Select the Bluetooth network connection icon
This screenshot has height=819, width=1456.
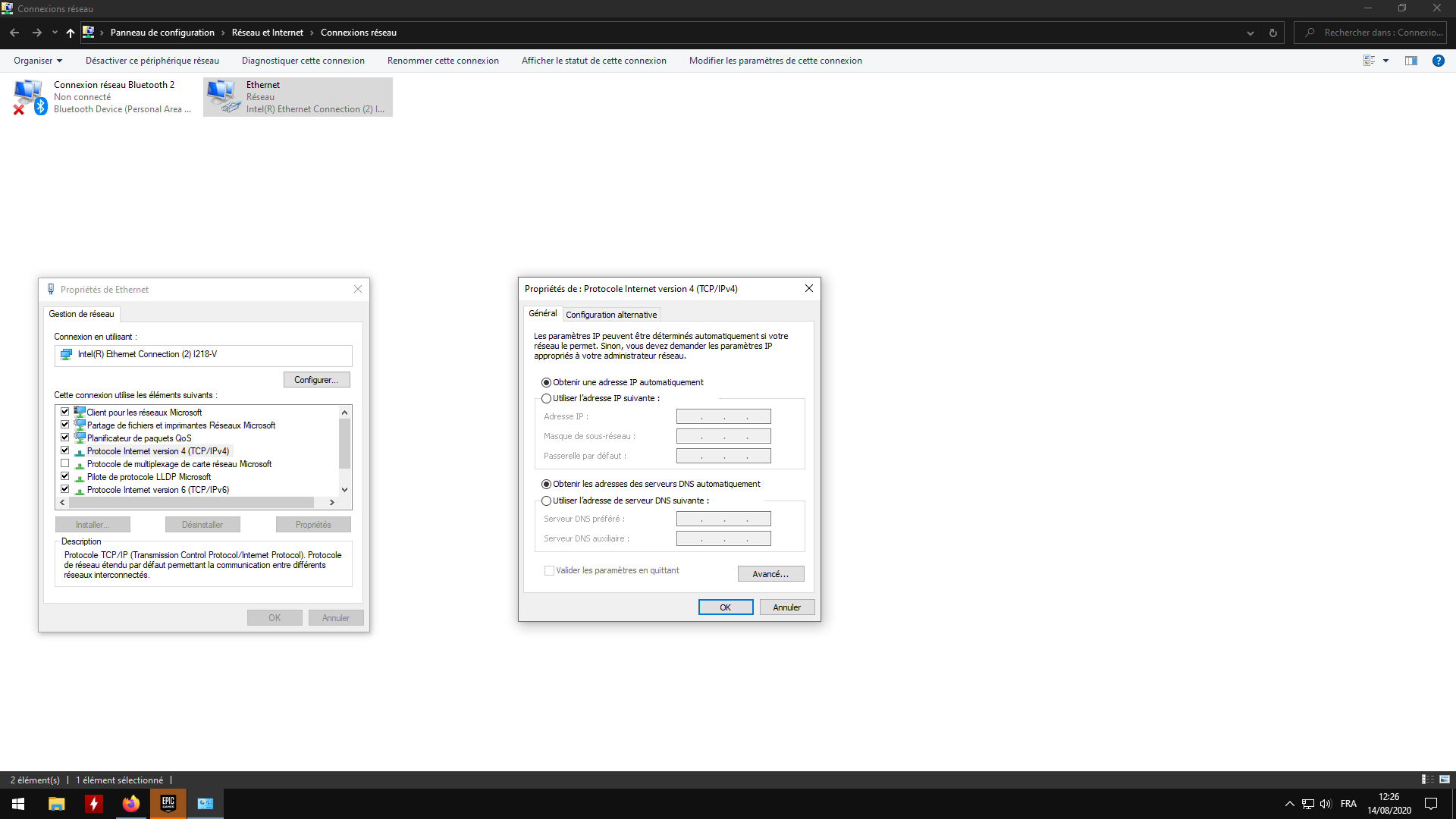tap(30, 96)
